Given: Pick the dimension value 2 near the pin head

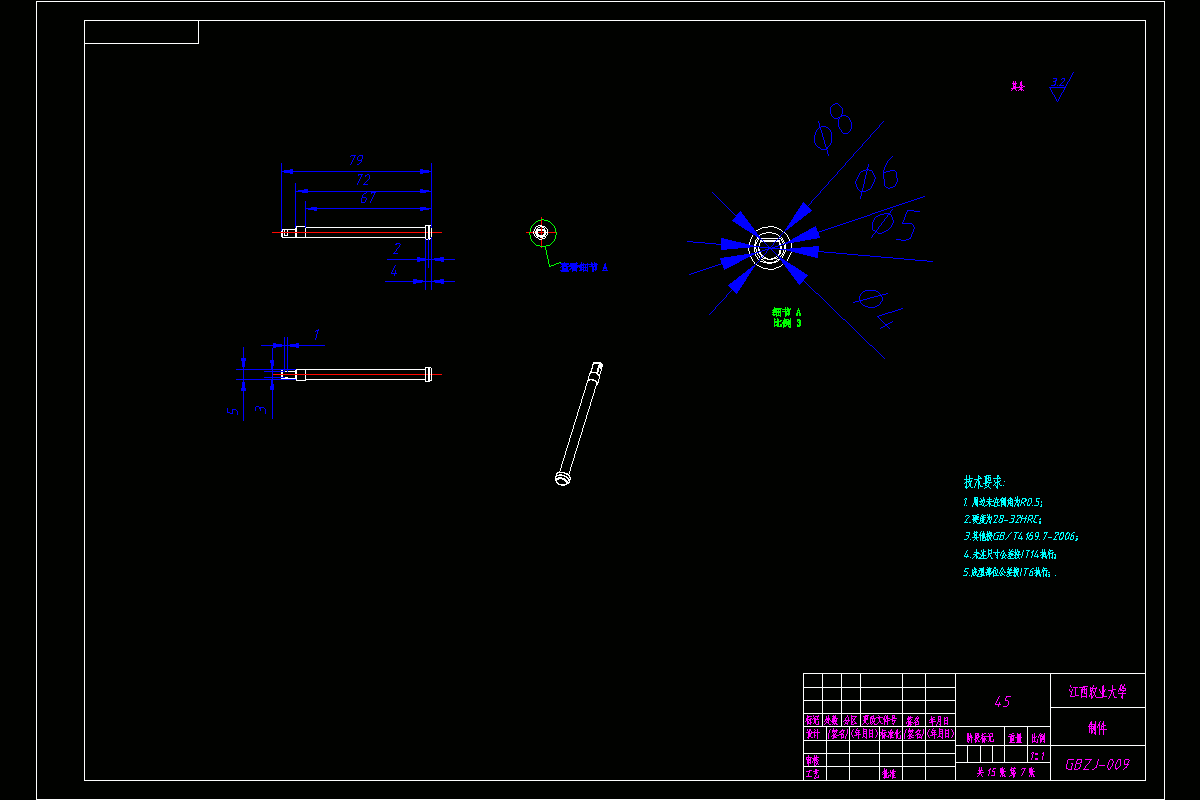Looking at the screenshot, I should point(397,249).
